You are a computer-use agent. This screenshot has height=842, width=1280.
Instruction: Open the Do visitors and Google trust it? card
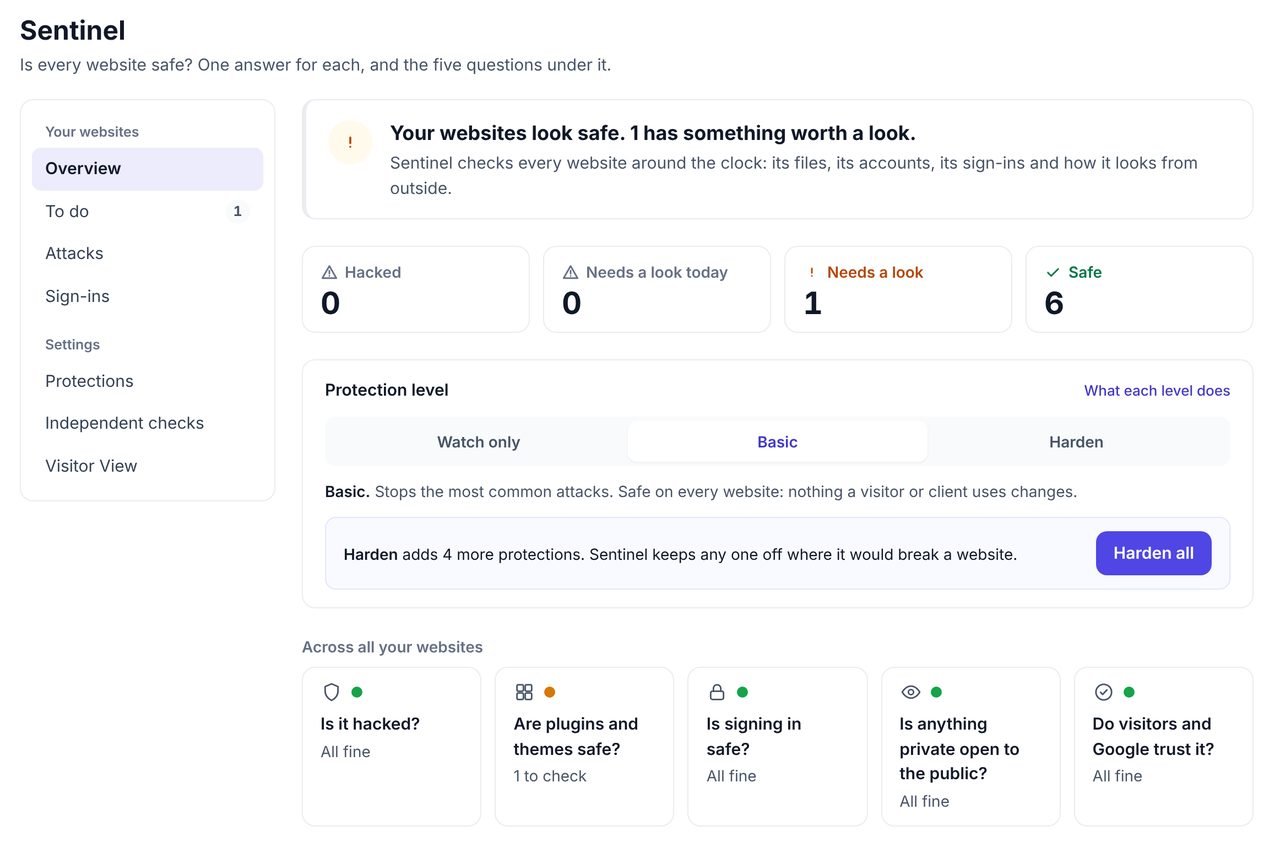(1164, 747)
